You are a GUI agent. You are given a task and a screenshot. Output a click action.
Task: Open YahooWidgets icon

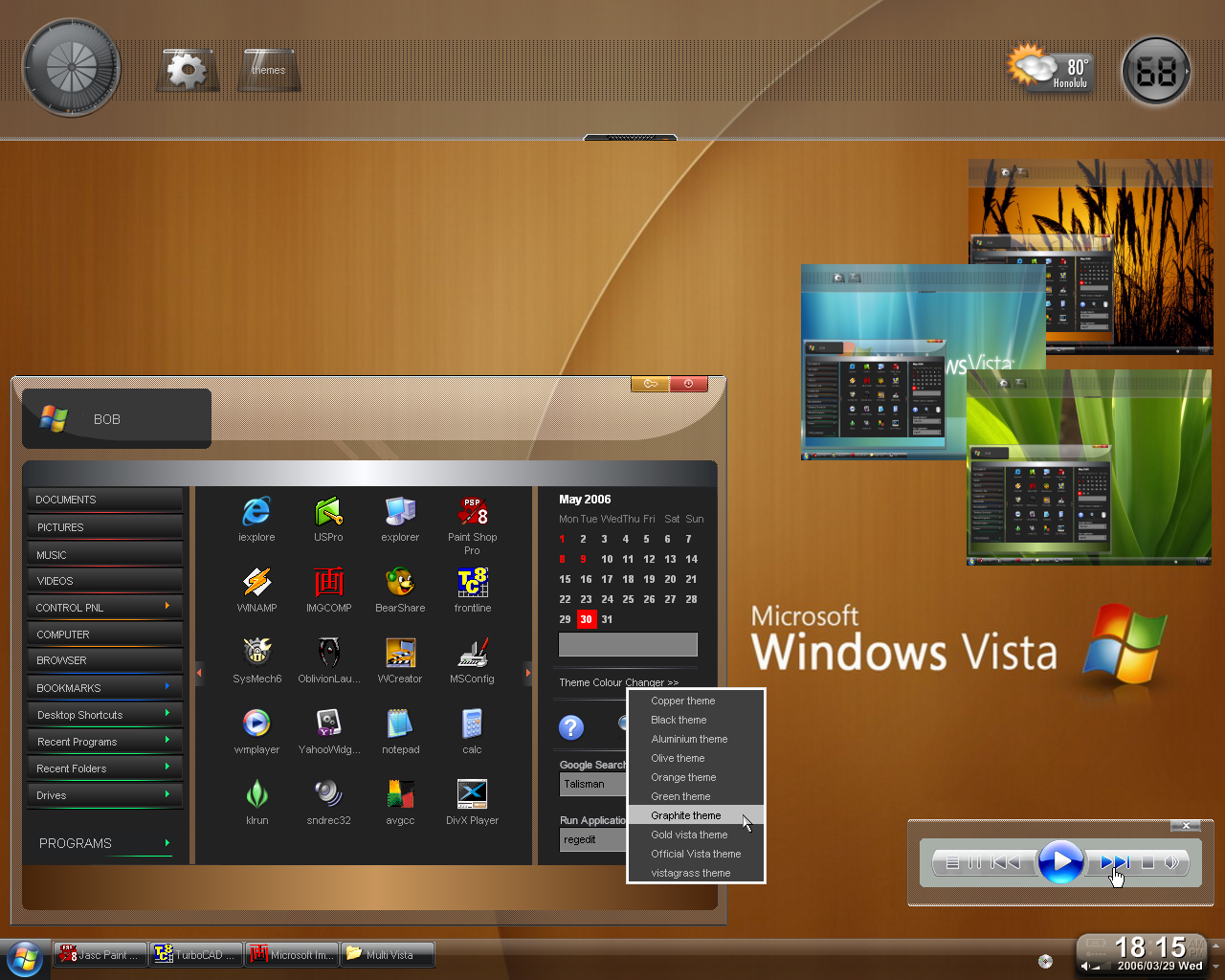click(328, 724)
